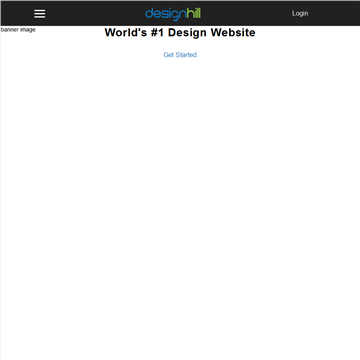Click the banner image placeholder text

coord(18,30)
